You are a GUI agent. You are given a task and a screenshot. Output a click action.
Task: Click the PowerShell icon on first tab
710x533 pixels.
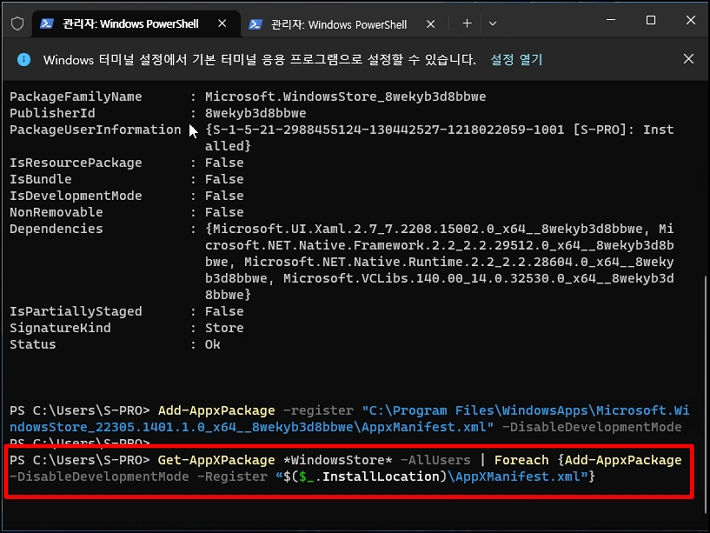(x=47, y=24)
